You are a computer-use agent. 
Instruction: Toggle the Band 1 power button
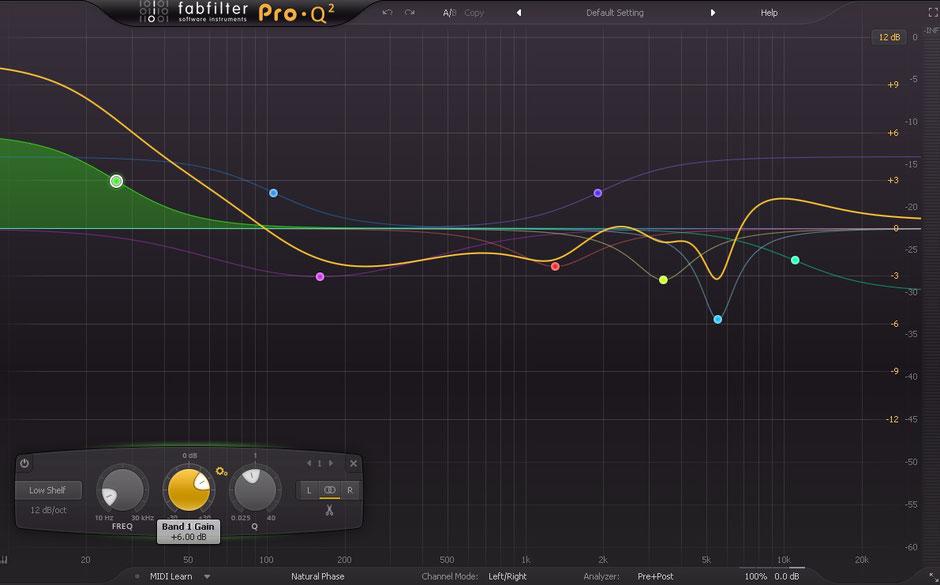click(x=23, y=464)
